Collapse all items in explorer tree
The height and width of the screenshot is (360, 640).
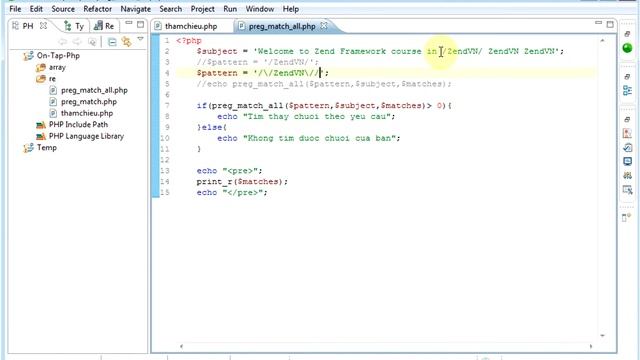(112, 42)
